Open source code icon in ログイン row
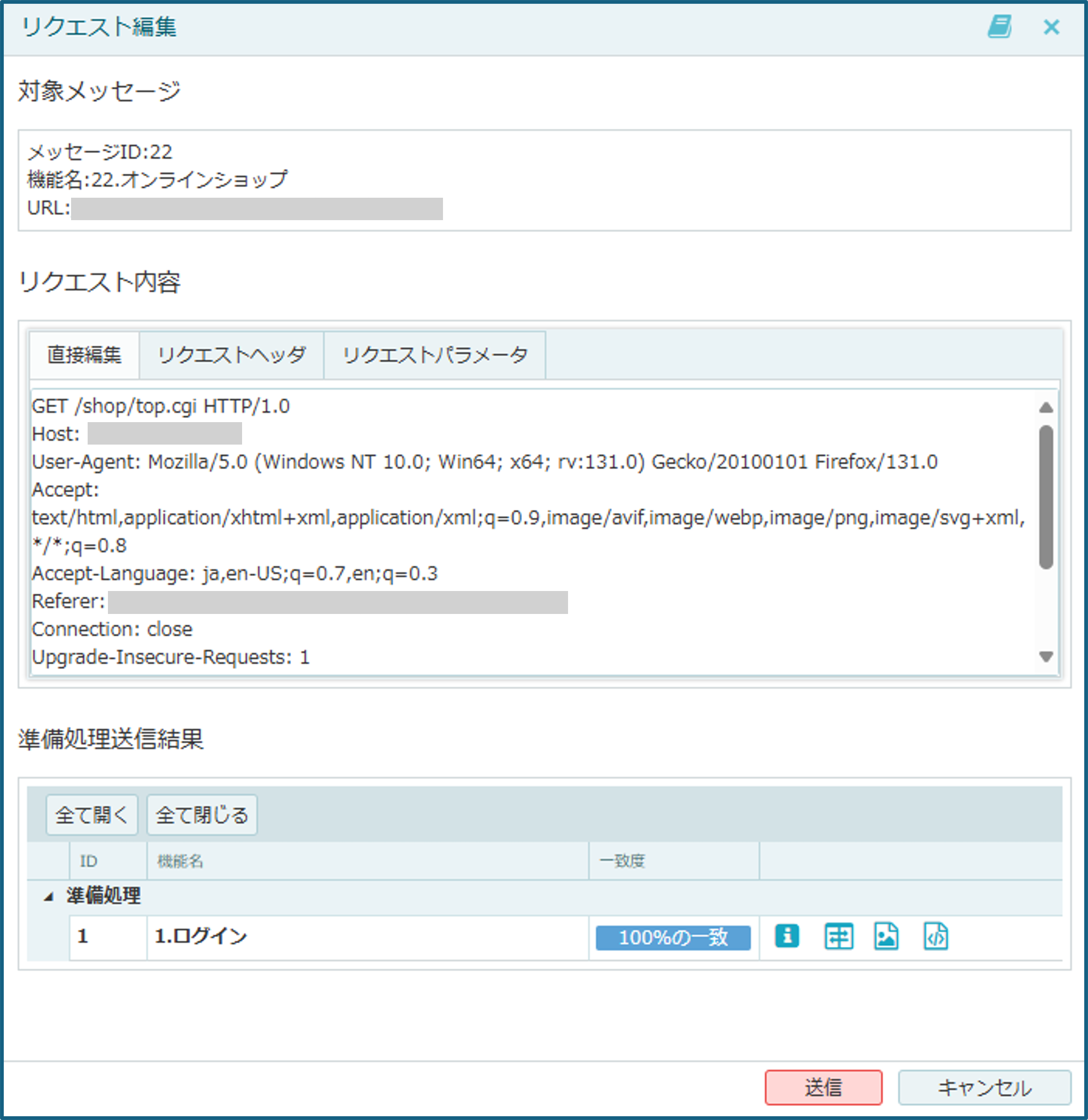Screen dimensions: 1088x1120 [x=936, y=937]
